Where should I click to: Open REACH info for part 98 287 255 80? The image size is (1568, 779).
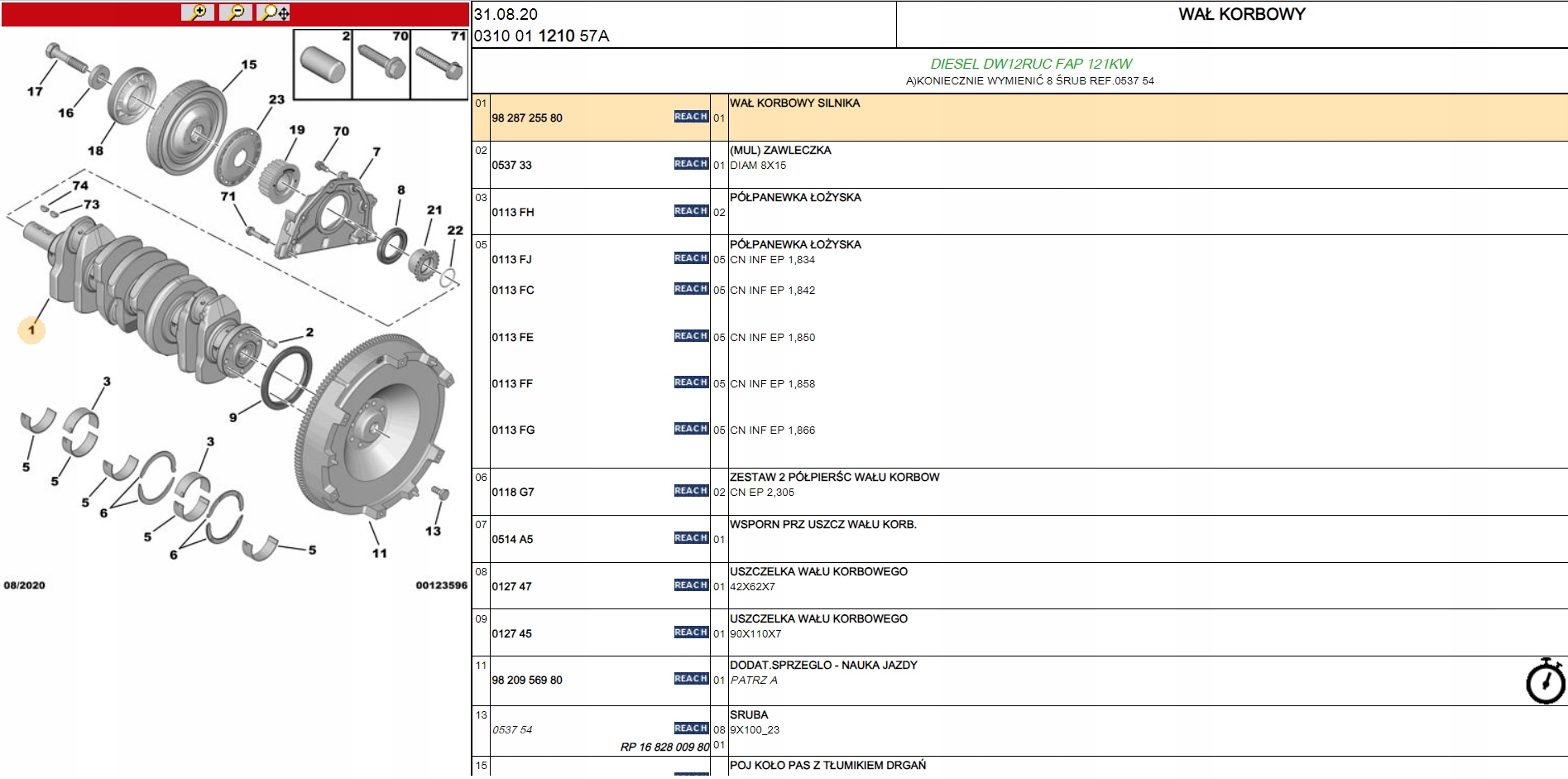coord(691,117)
